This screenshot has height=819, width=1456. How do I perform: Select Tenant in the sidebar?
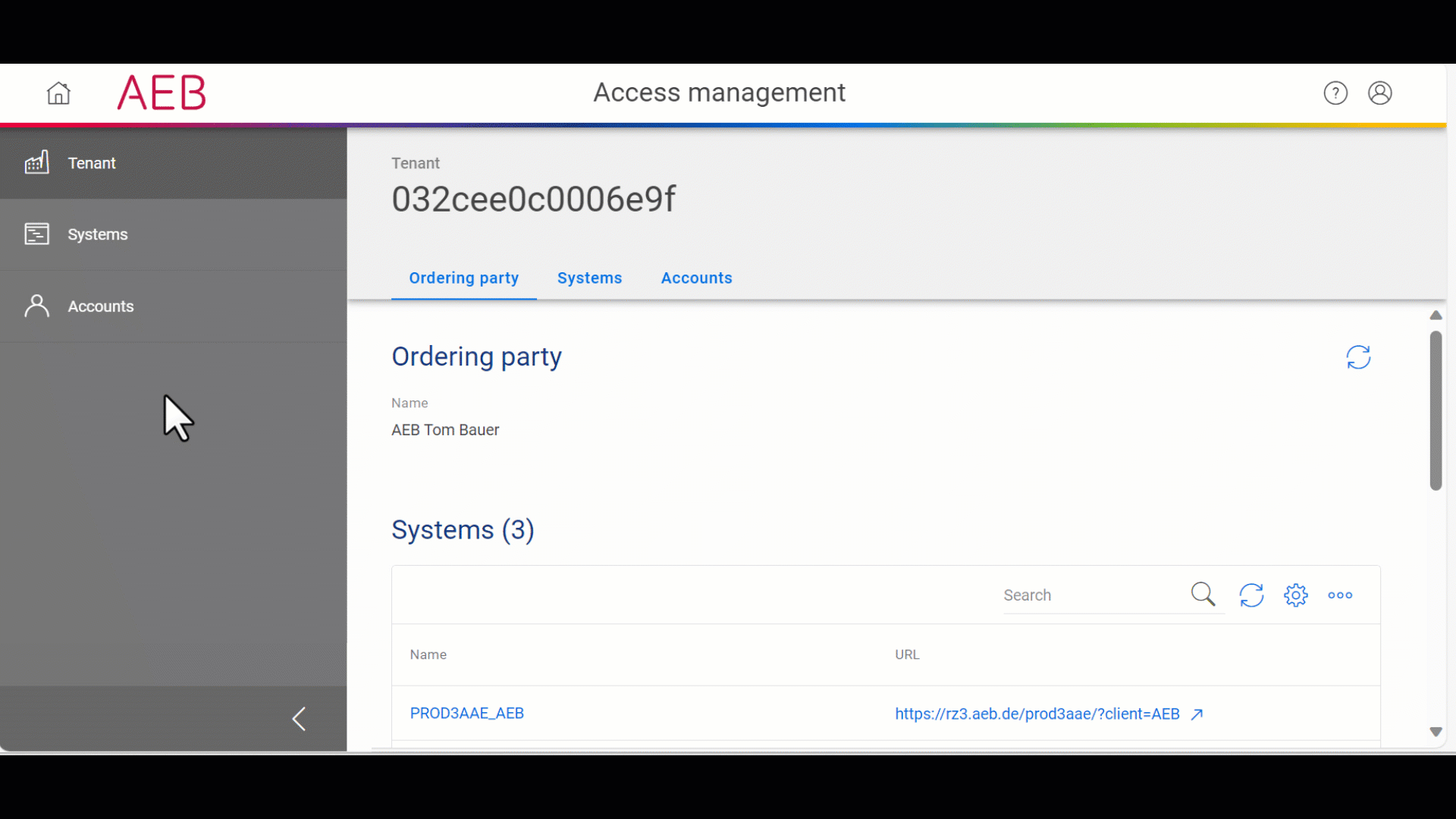point(92,163)
